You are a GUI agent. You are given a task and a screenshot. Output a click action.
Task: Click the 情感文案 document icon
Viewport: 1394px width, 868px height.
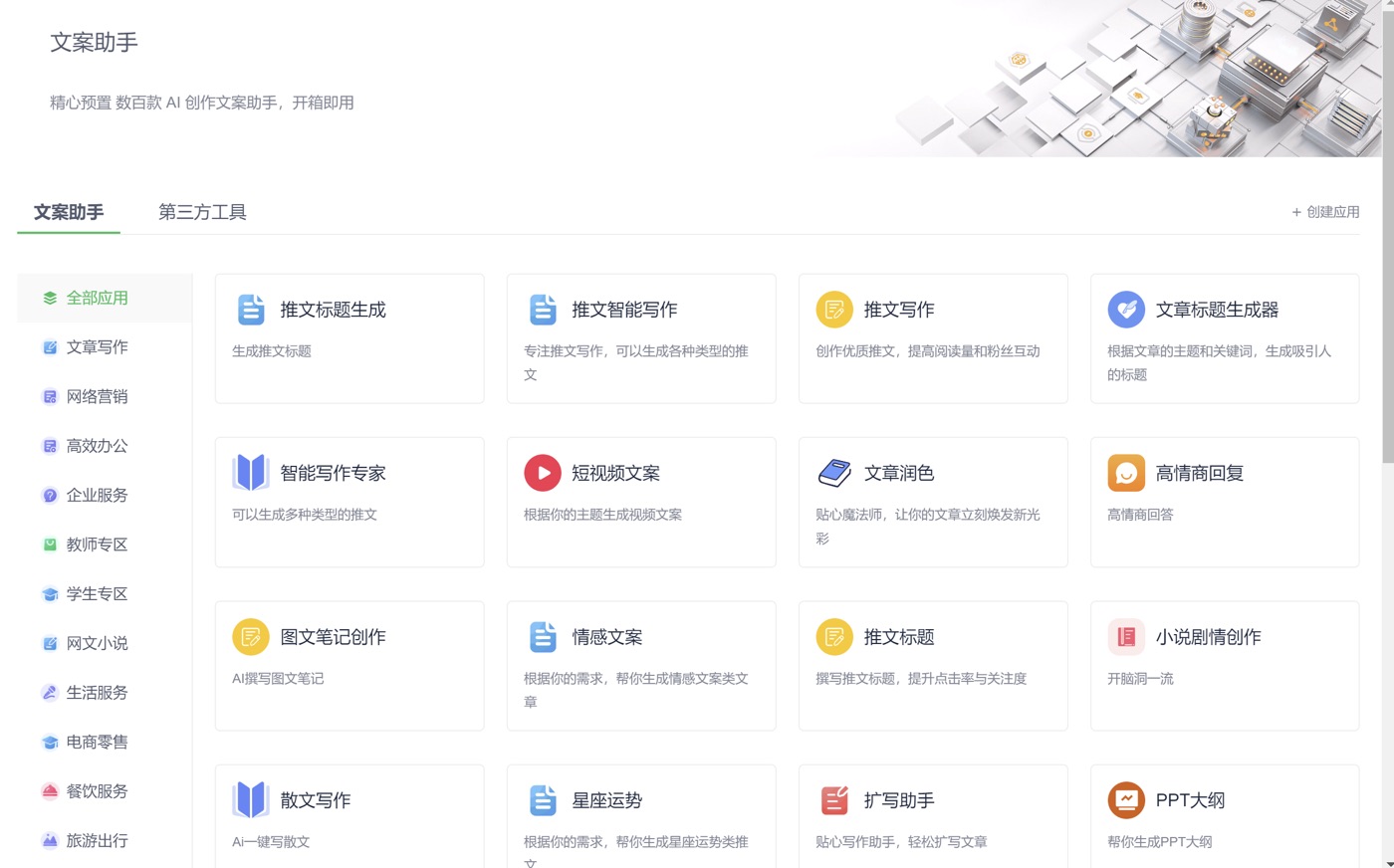[x=543, y=637]
